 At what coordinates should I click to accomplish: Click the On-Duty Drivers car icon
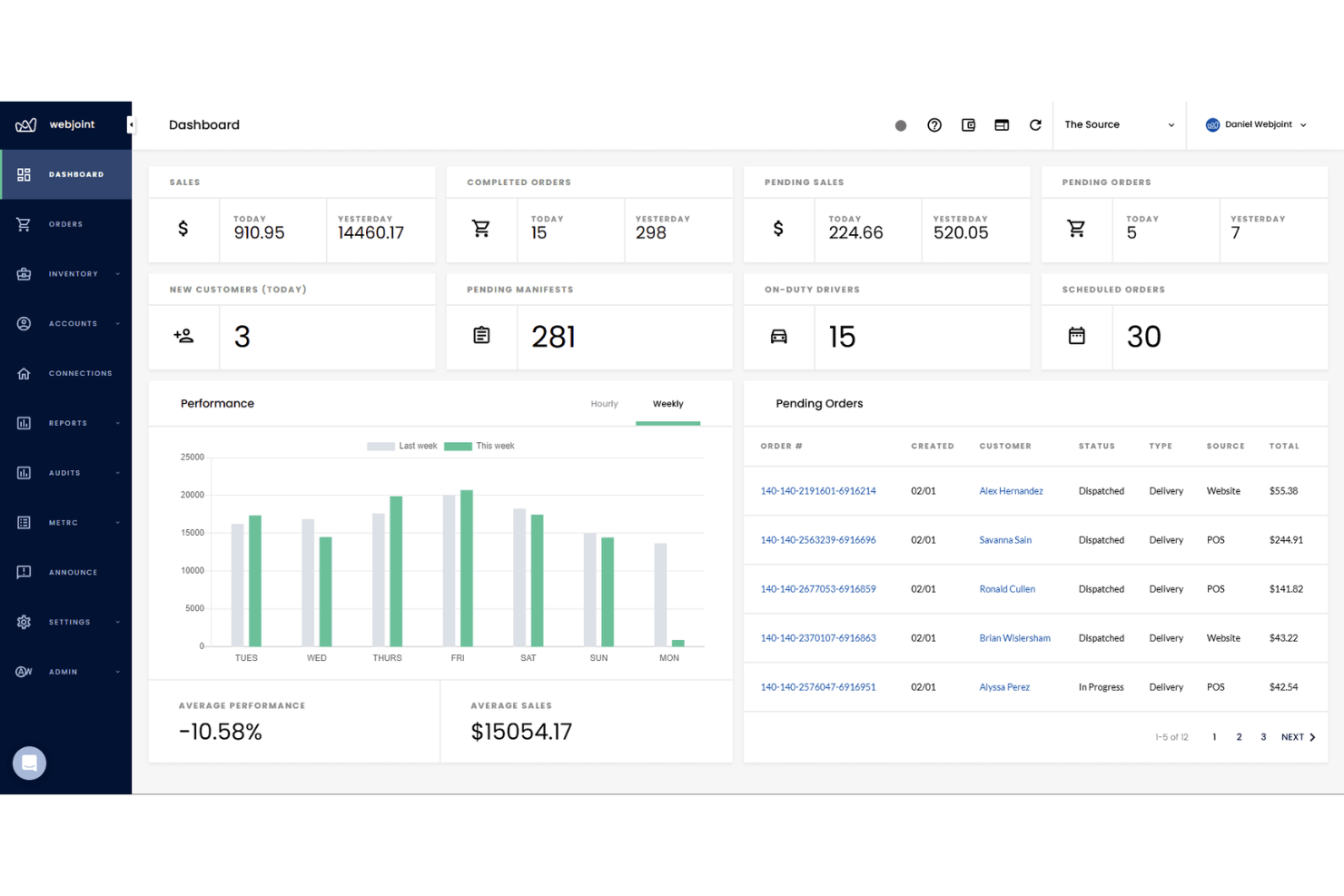pyautogui.click(x=779, y=336)
